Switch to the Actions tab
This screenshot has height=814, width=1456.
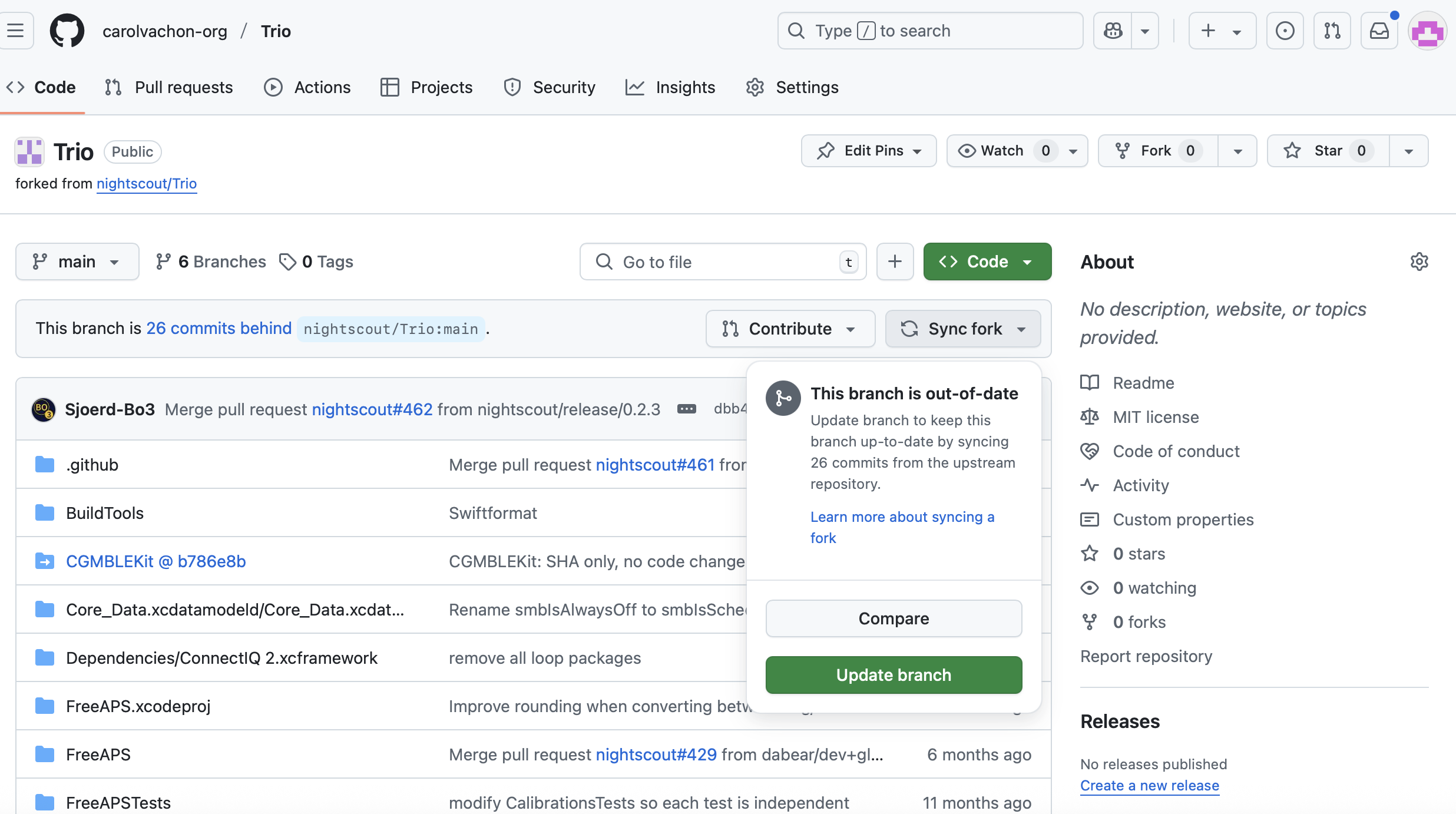tap(307, 87)
